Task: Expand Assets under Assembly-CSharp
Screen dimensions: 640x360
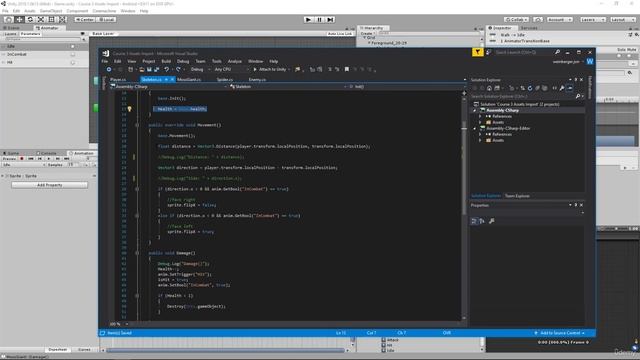Action: click(480, 122)
